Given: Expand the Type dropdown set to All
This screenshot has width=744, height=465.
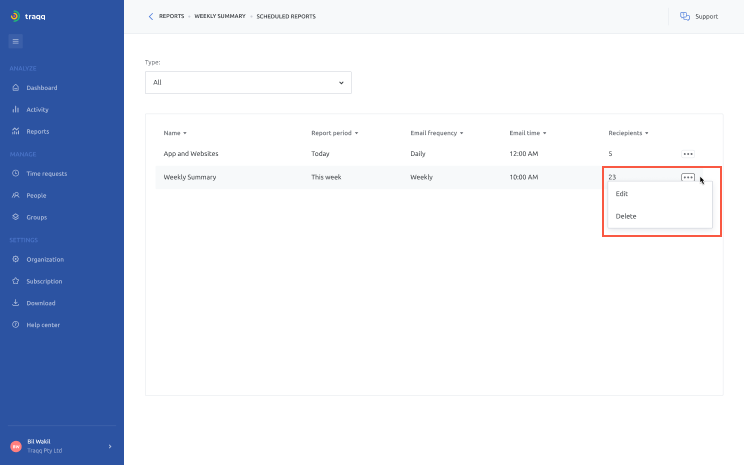Looking at the screenshot, I should (x=248, y=82).
